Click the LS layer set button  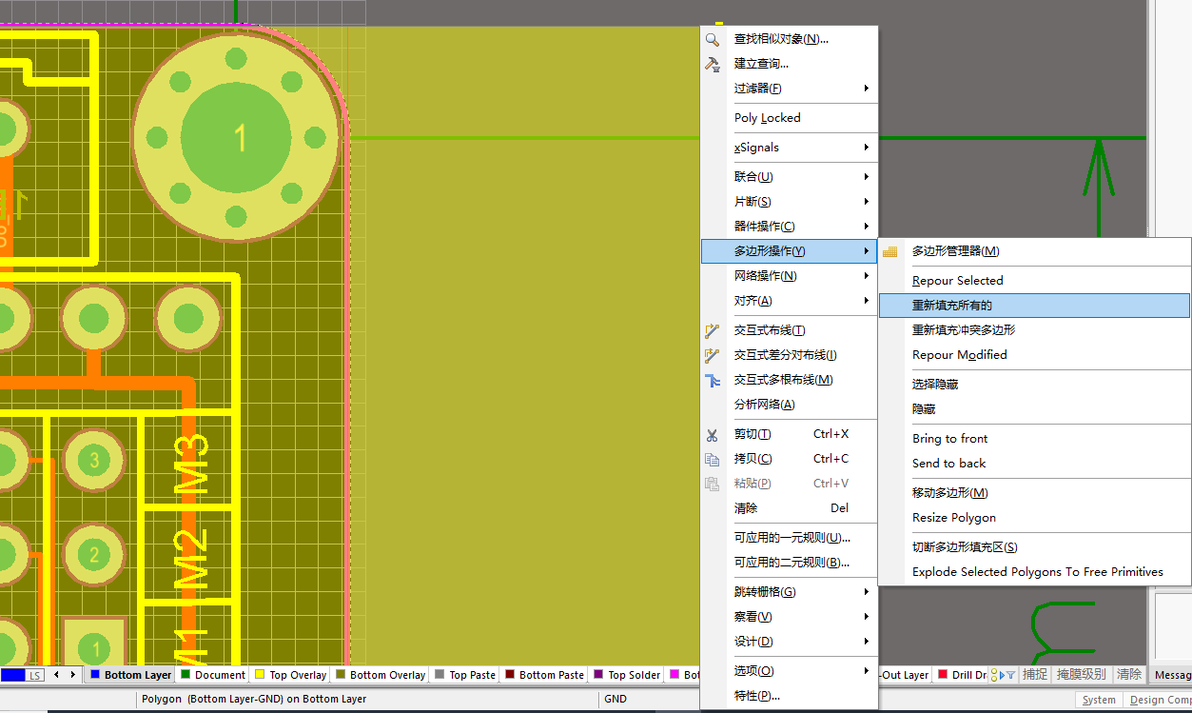[x=35, y=675]
